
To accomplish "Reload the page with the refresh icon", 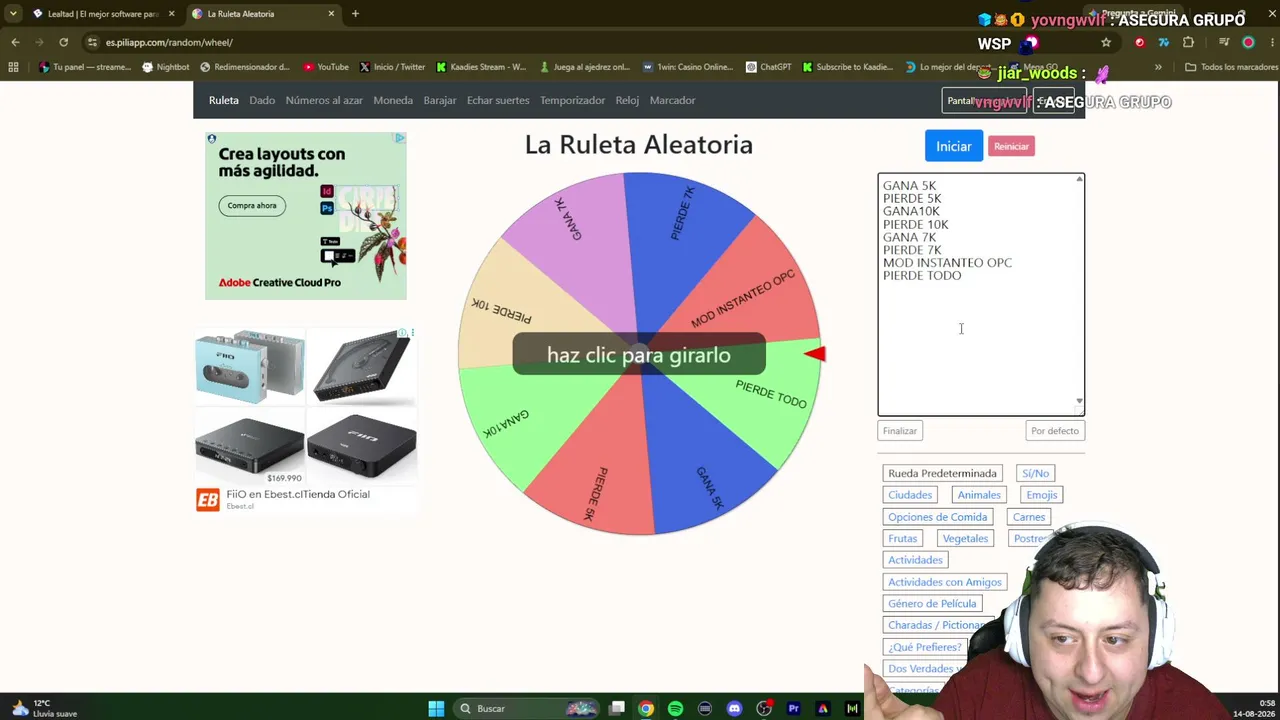I will pos(63,42).
